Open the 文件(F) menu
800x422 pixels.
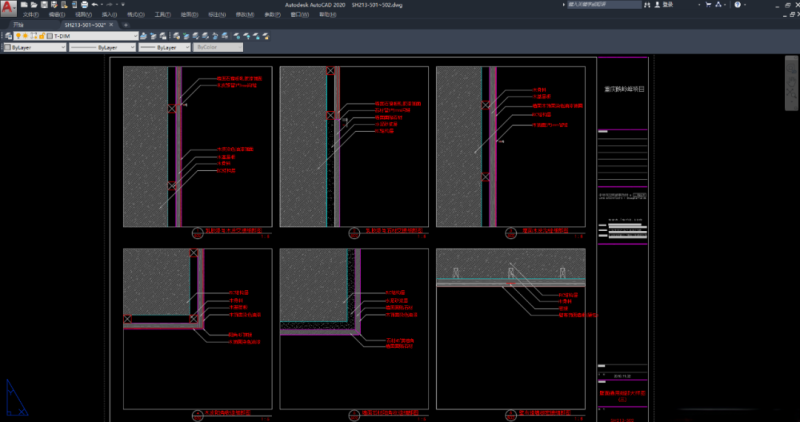[x=31, y=15]
